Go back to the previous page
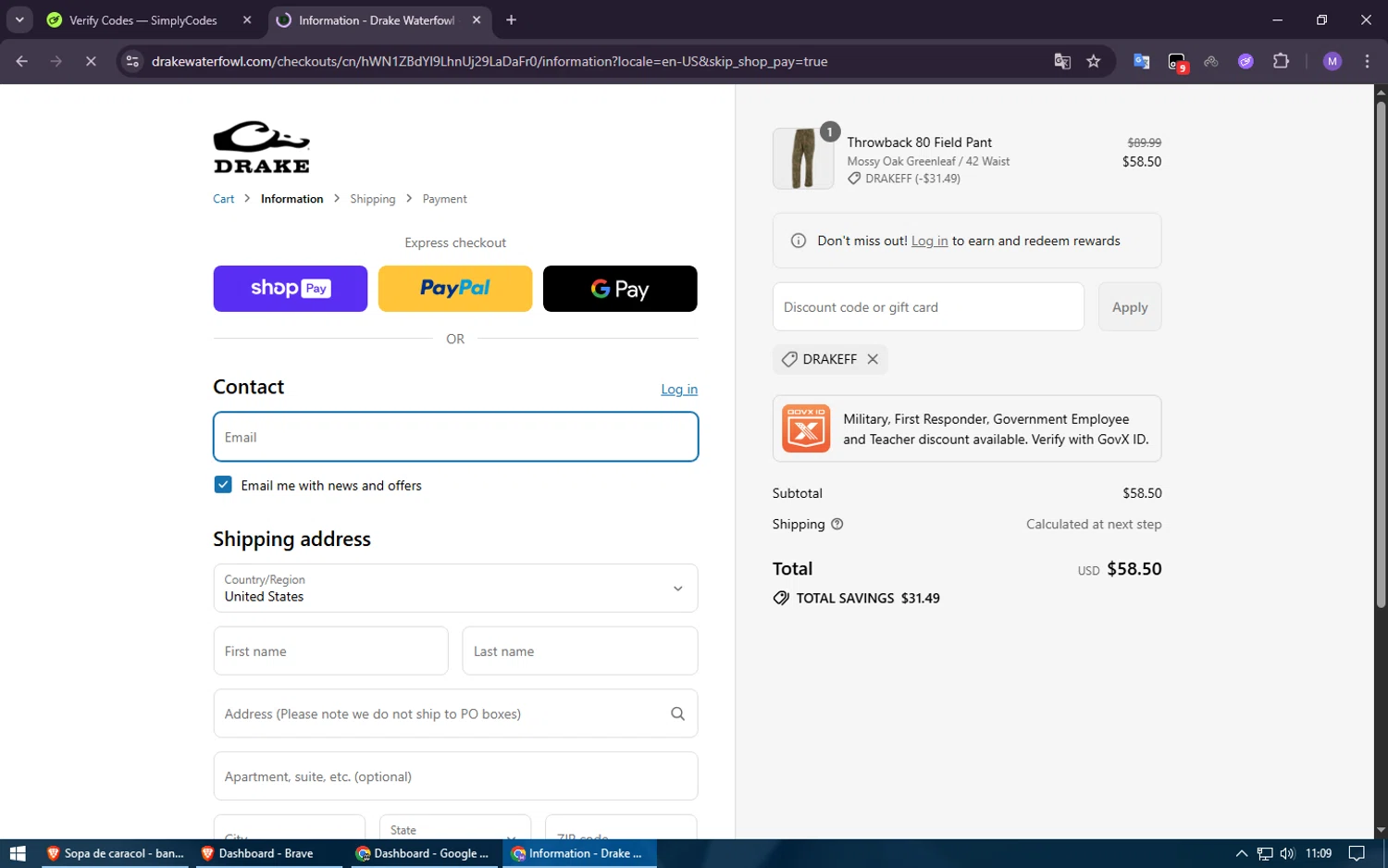Viewport: 1388px width, 868px height. [x=22, y=61]
